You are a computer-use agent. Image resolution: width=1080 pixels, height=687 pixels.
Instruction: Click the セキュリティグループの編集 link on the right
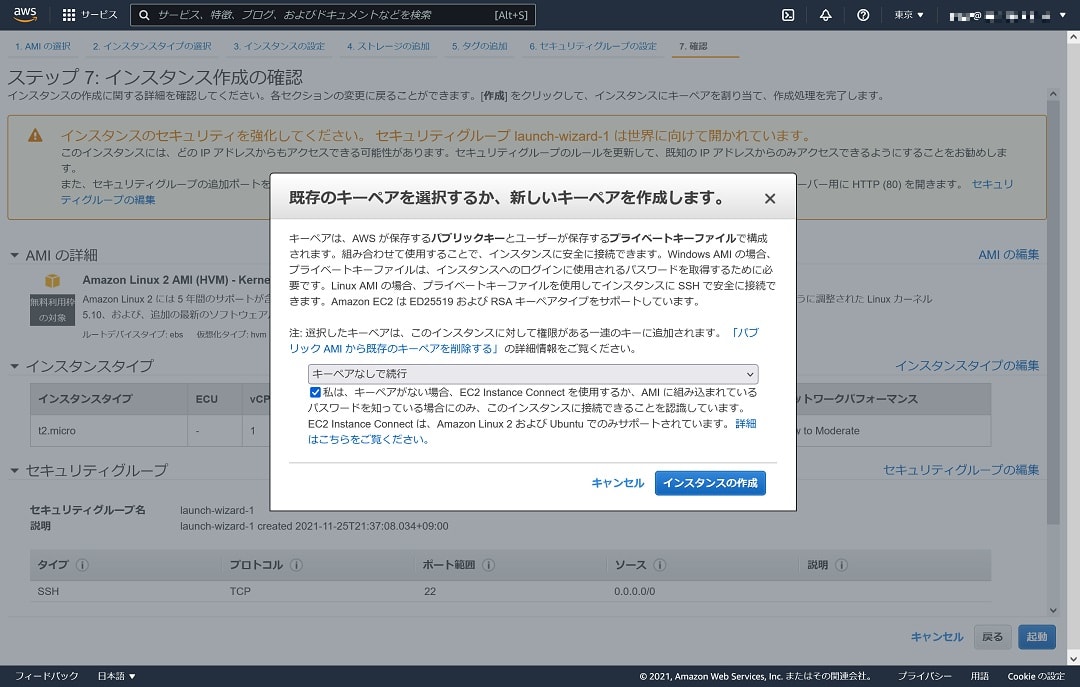pyautogui.click(x=961, y=470)
